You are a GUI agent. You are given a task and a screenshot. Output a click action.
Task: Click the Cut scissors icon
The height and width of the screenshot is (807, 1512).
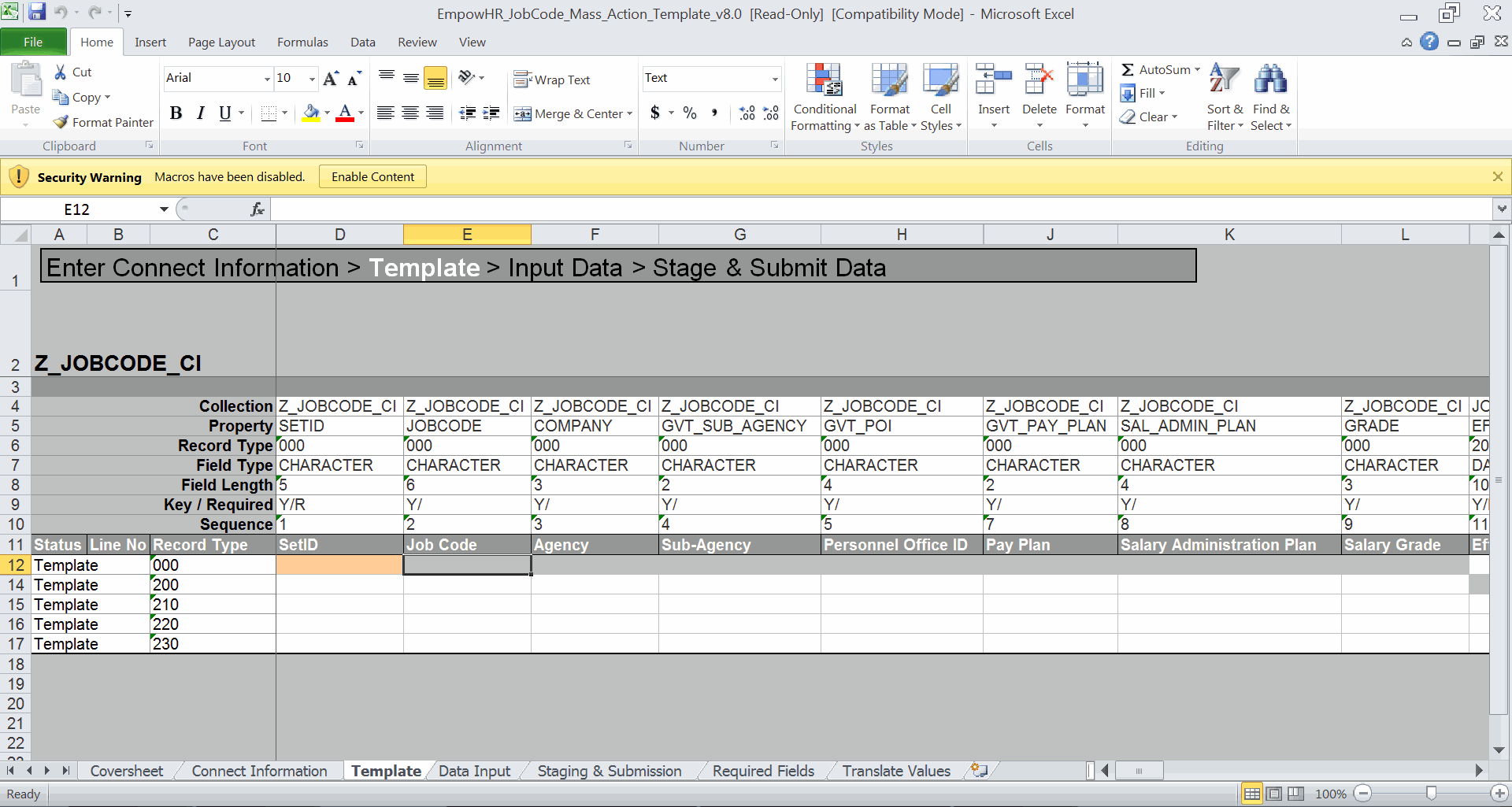tap(61, 72)
